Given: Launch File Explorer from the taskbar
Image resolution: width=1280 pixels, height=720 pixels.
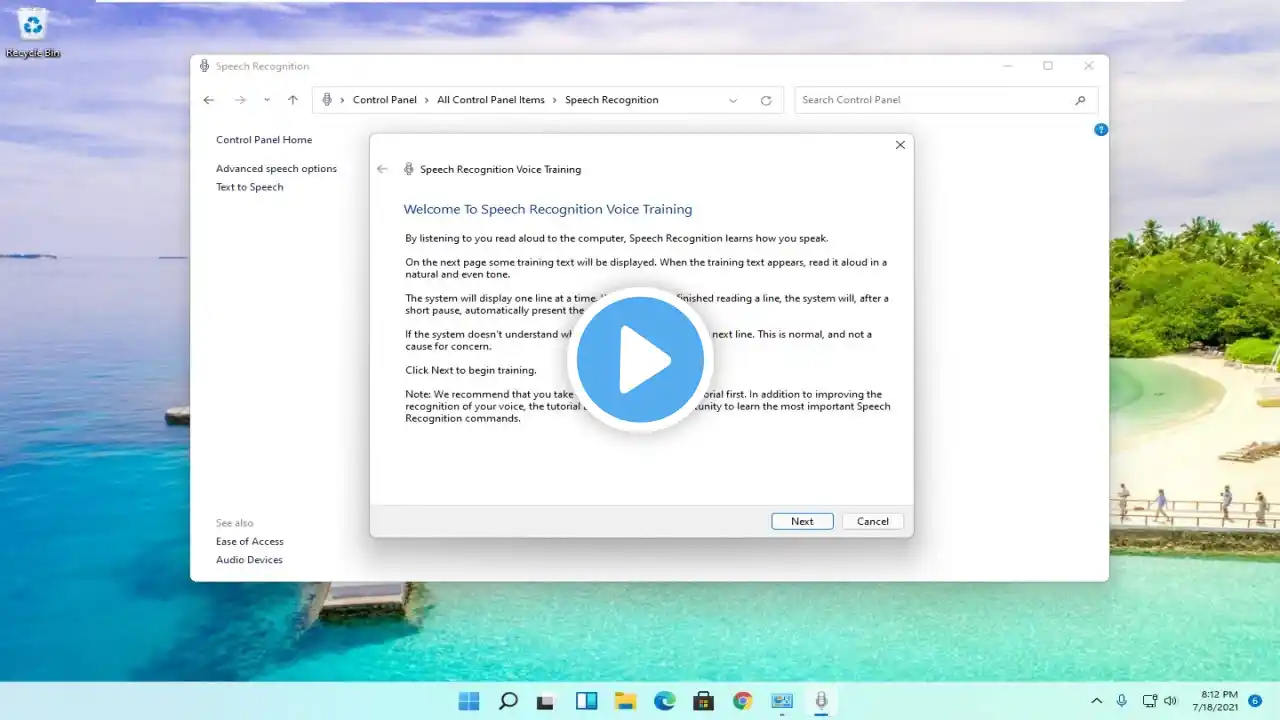Looking at the screenshot, I should pyautogui.click(x=625, y=701).
